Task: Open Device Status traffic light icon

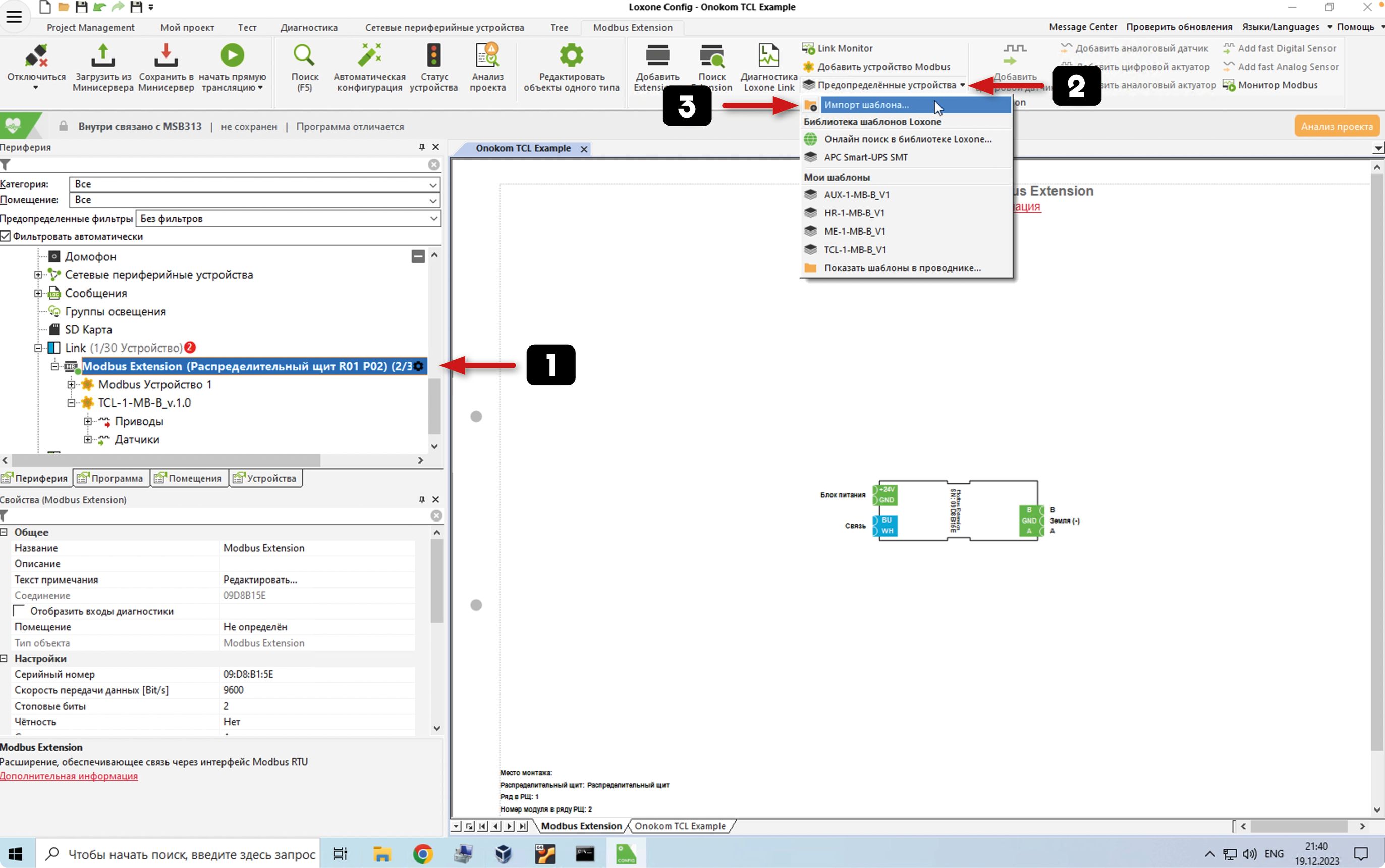Action: pyautogui.click(x=433, y=56)
